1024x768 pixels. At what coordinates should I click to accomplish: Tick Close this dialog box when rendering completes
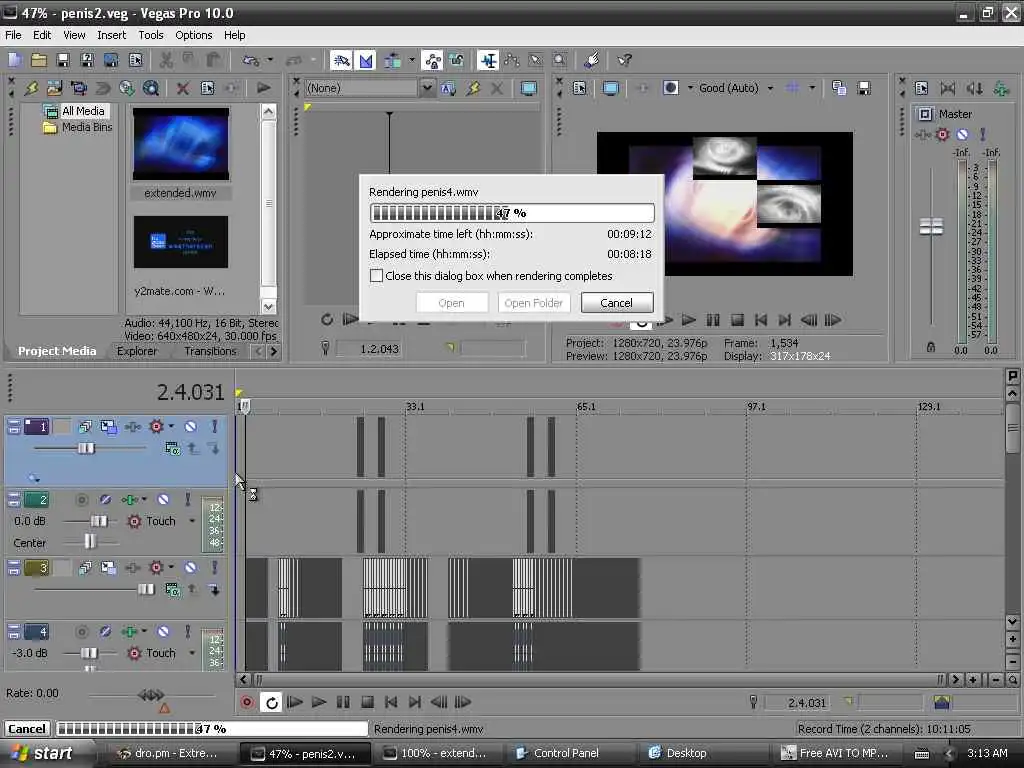(x=376, y=276)
